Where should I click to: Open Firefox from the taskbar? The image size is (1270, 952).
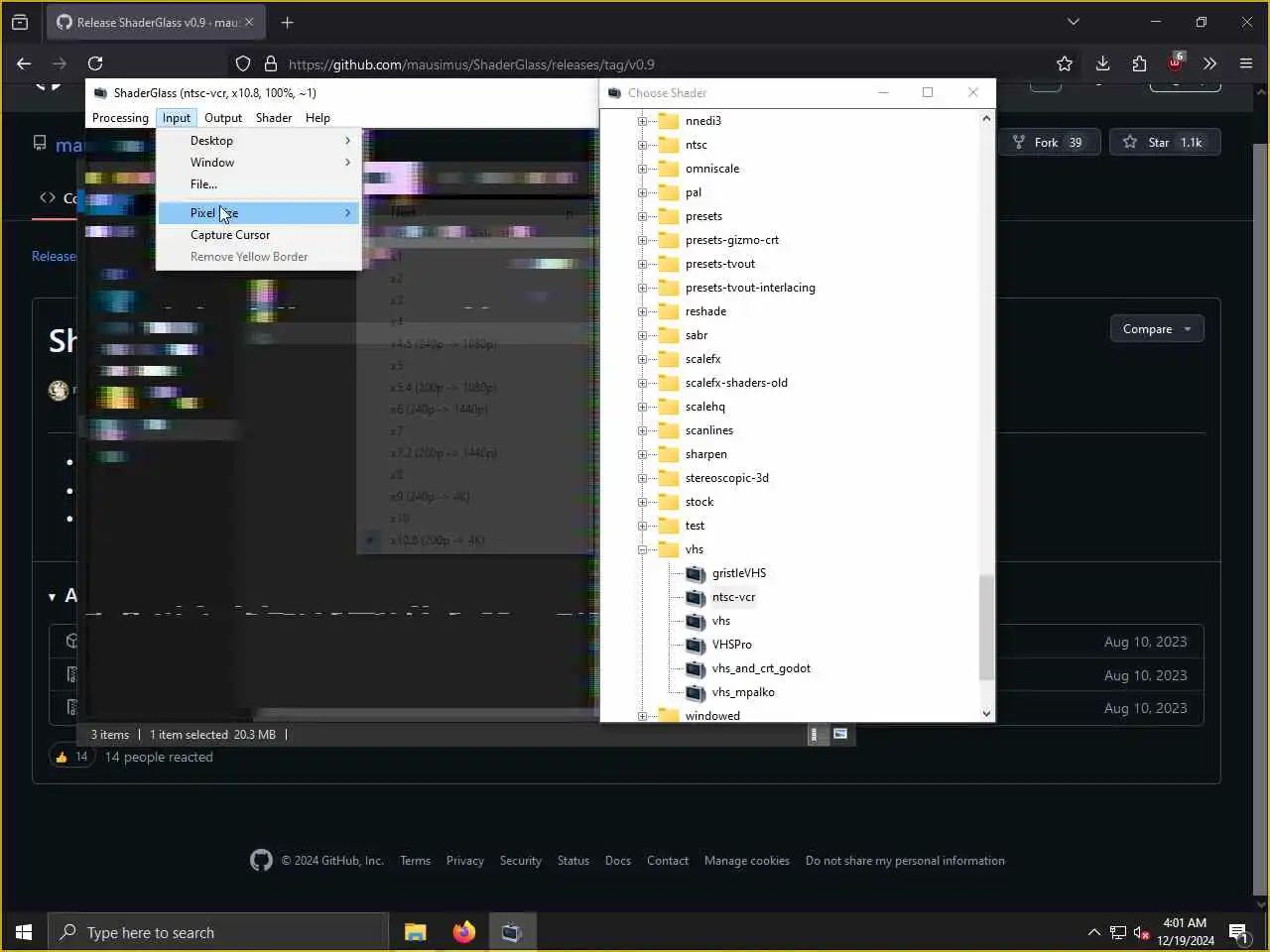click(x=463, y=932)
